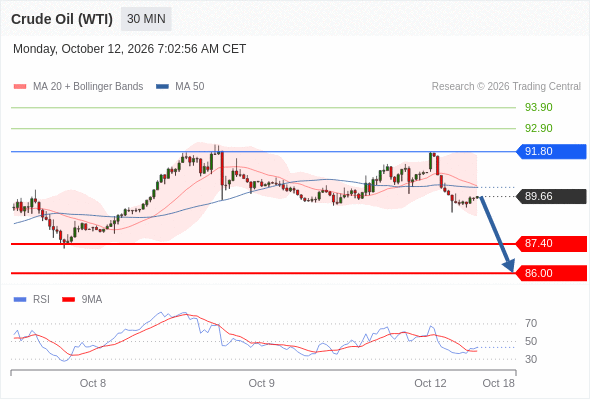Click the black 89.66 current price tag
Image resolution: width=590 pixels, height=400 pixels.
[x=551, y=196]
